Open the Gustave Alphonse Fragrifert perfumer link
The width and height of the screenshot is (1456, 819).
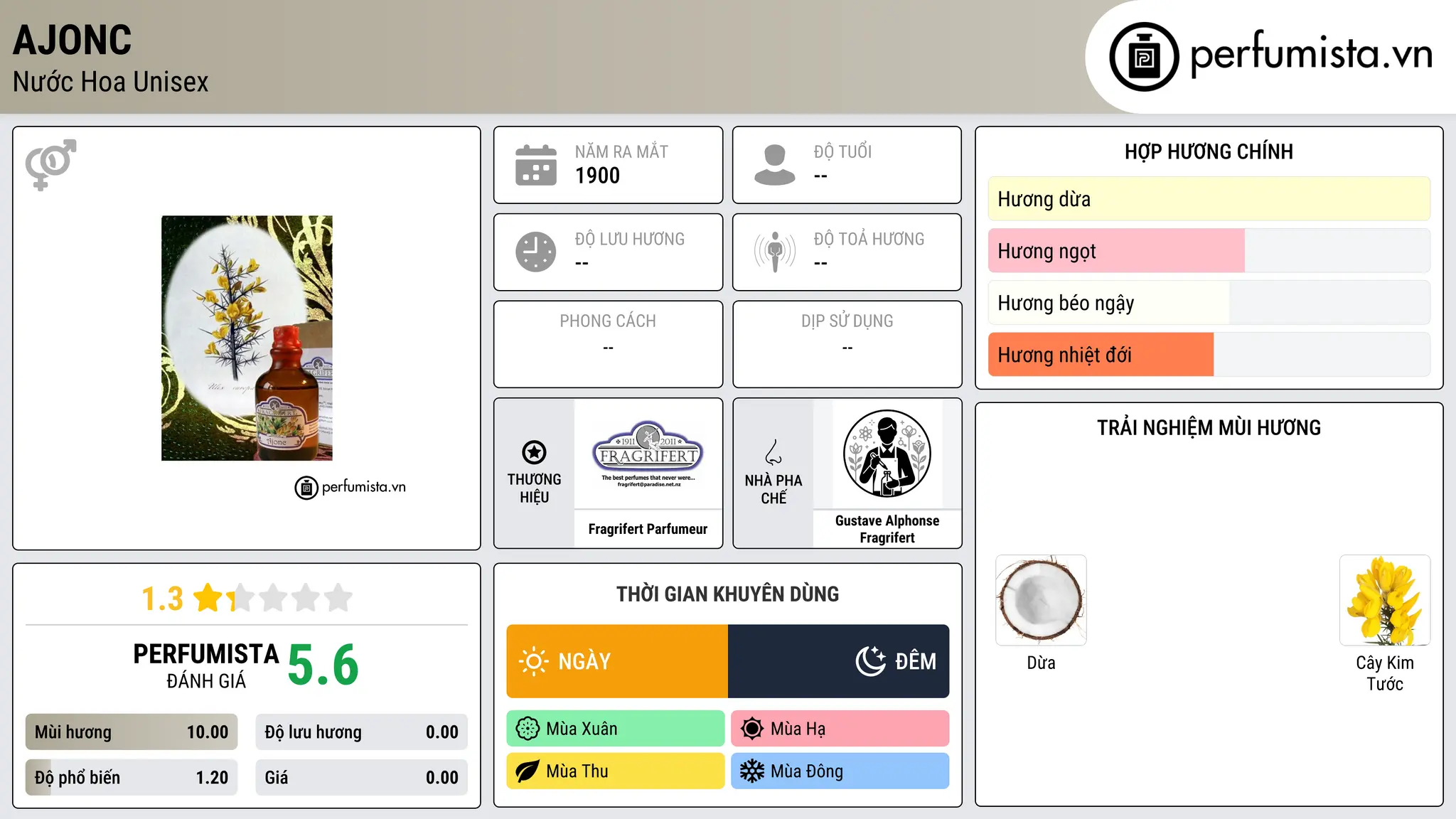coord(887,529)
